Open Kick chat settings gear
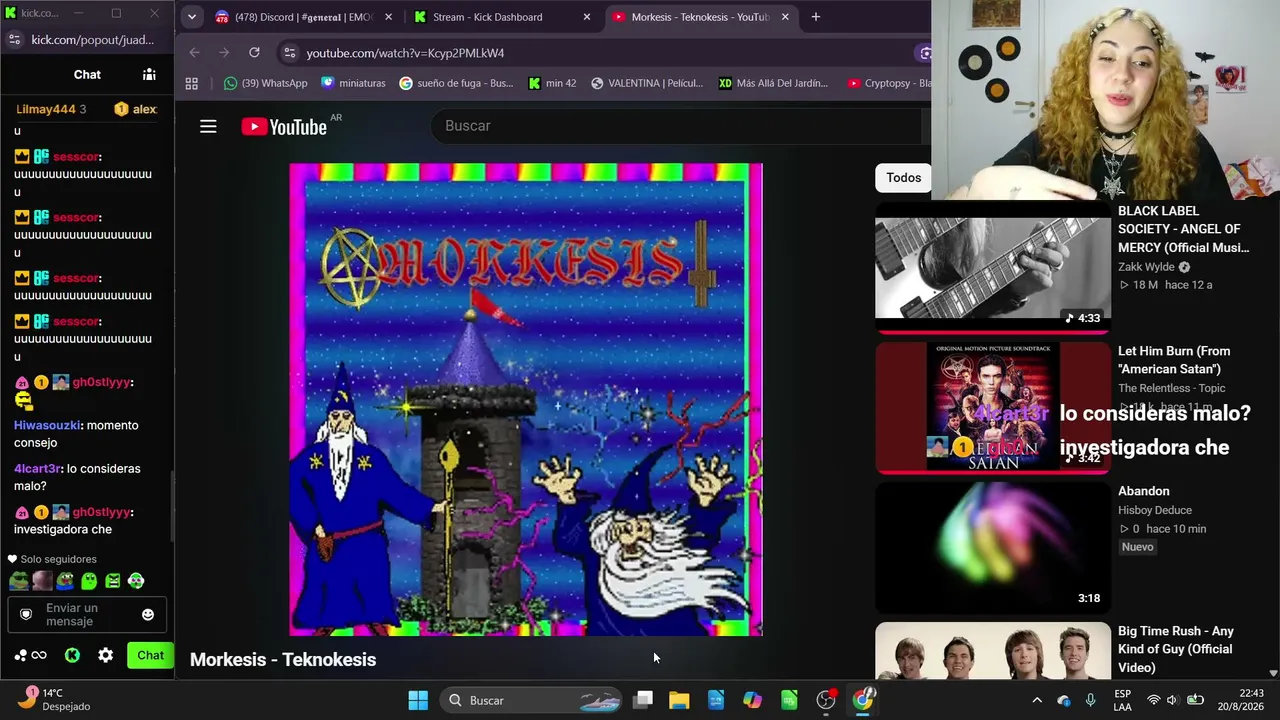The image size is (1280, 720). coord(105,655)
